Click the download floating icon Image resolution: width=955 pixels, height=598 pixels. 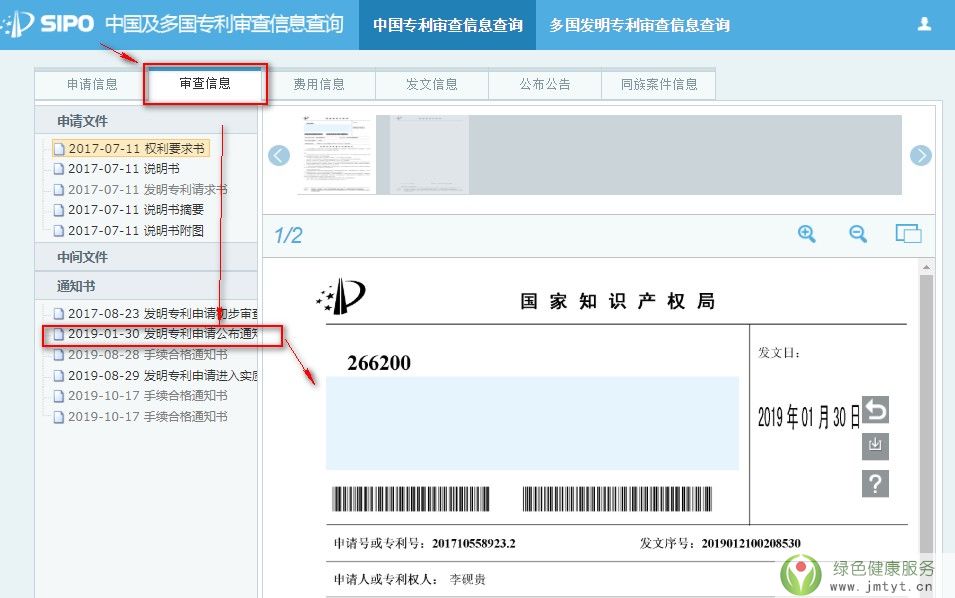(x=875, y=446)
